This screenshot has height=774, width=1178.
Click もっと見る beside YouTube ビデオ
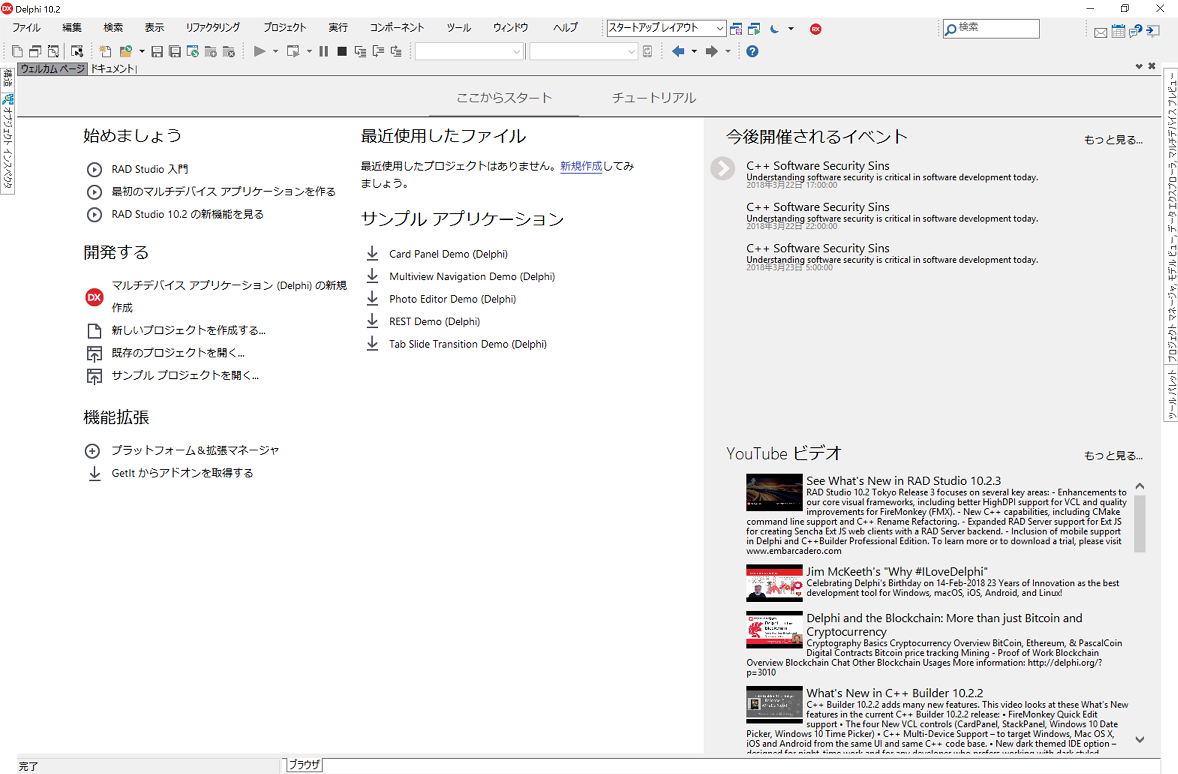(1113, 455)
